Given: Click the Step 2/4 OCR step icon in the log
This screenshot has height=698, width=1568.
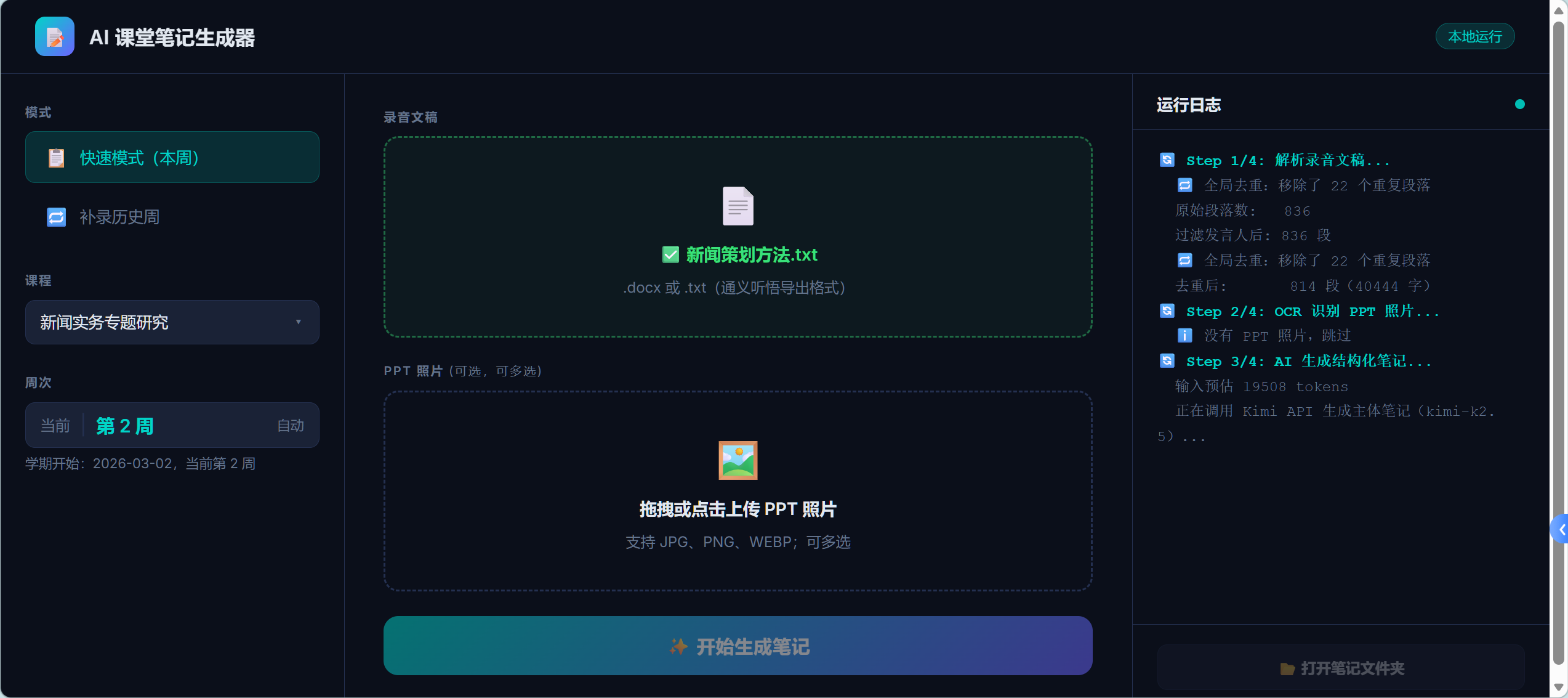Looking at the screenshot, I should [1167, 310].
